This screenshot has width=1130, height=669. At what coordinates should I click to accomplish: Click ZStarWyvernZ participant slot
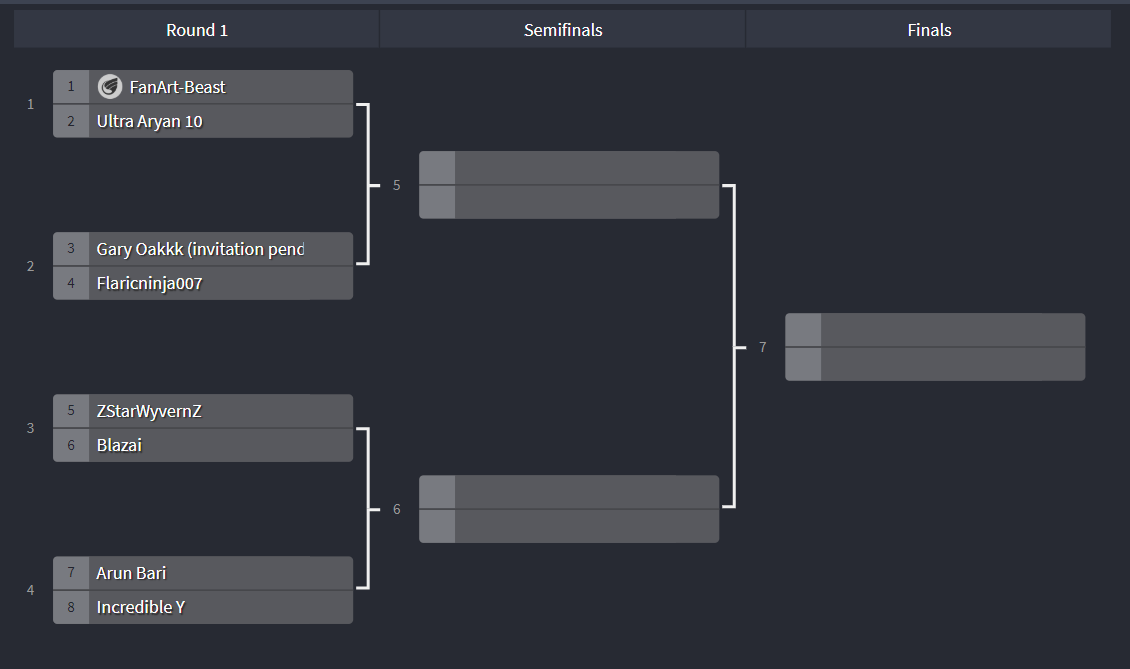click(203, 411)
